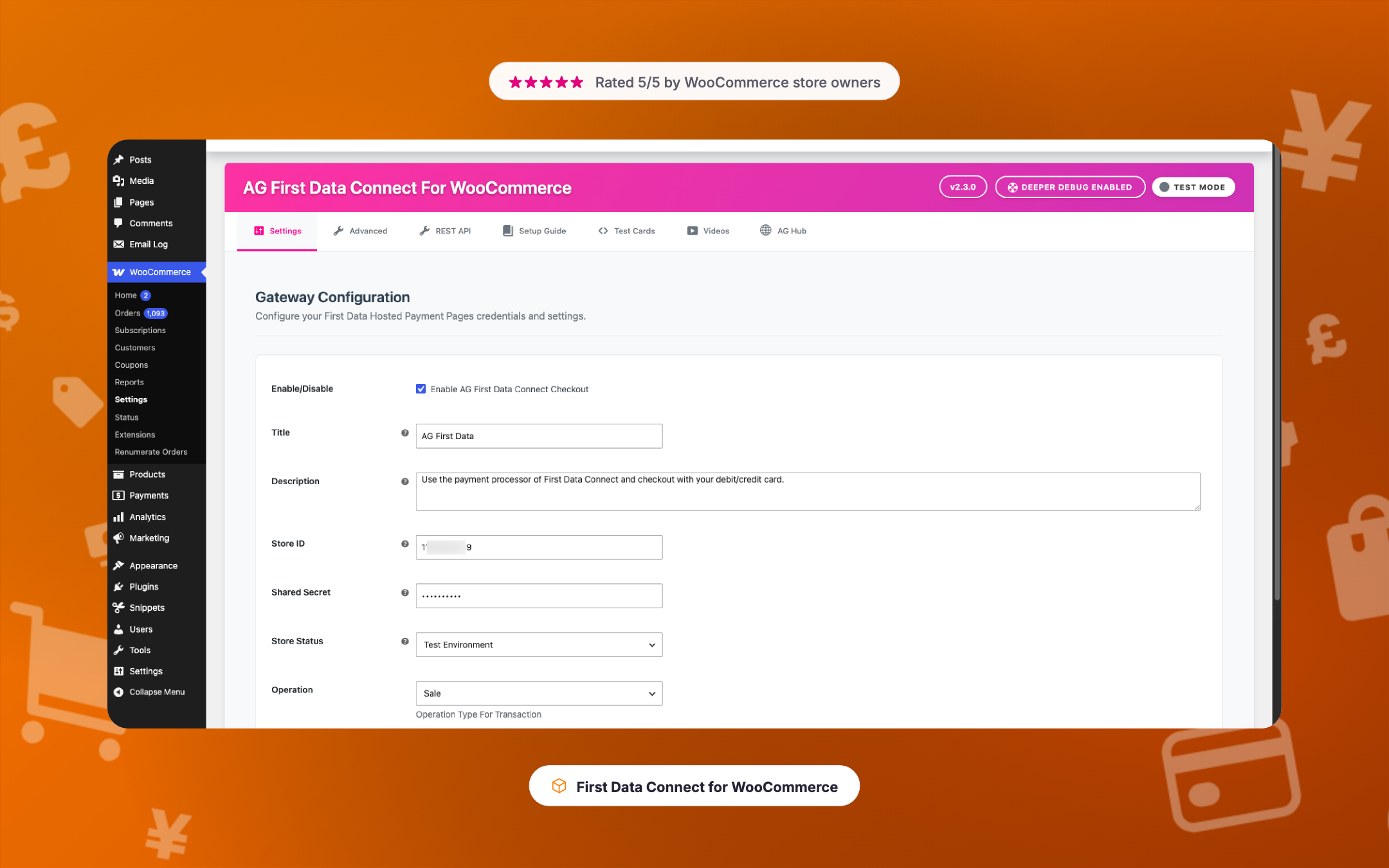The height and width of the screenshot is (868, 1389).
Task: Click the Title input field
Action: pos(539,436)
